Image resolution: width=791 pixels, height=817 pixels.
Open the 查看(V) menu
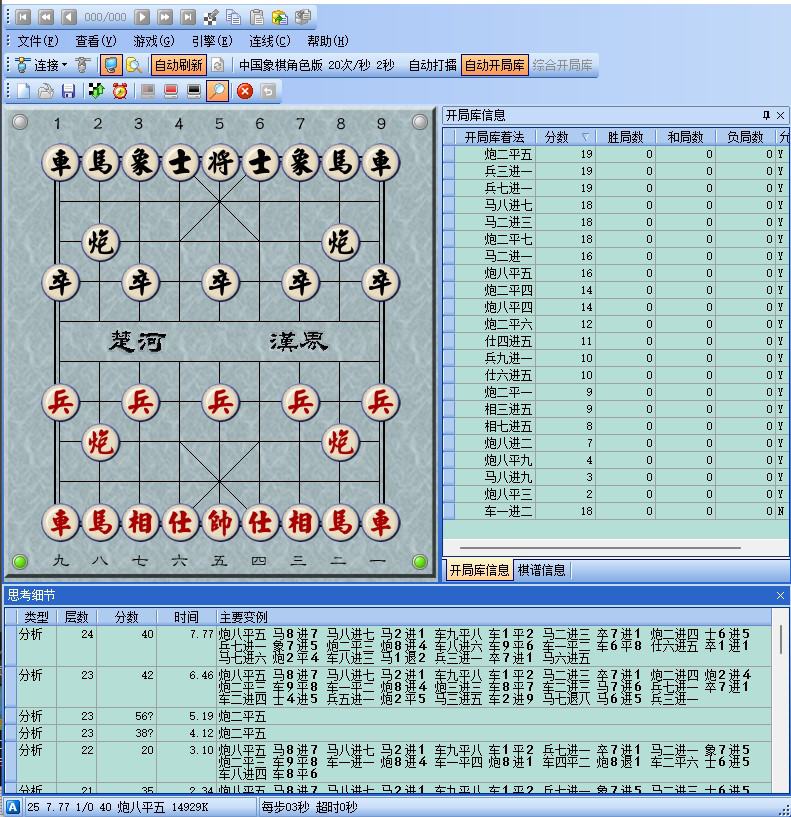(x=96, y=41)
